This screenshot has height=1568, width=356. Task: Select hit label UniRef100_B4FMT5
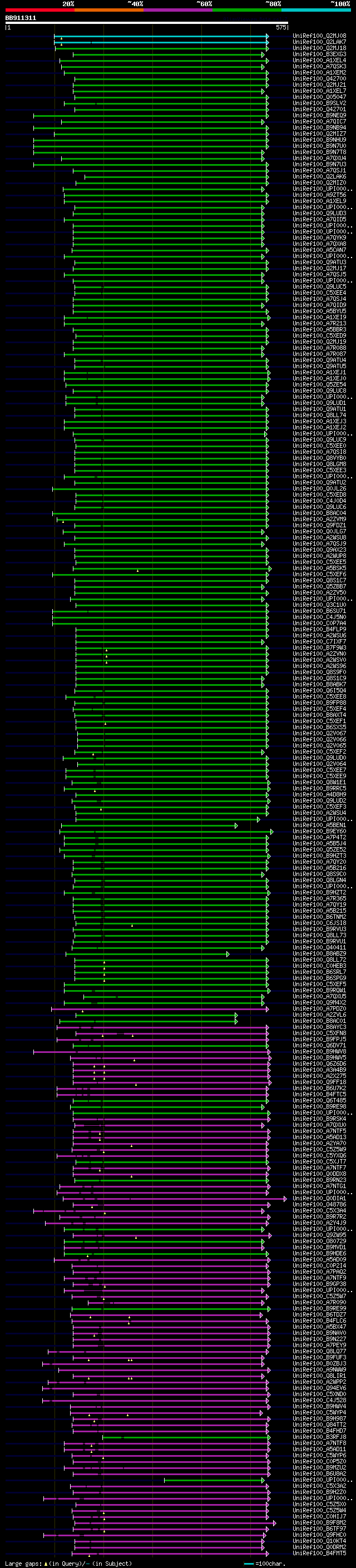click(x=319, y=1554)
